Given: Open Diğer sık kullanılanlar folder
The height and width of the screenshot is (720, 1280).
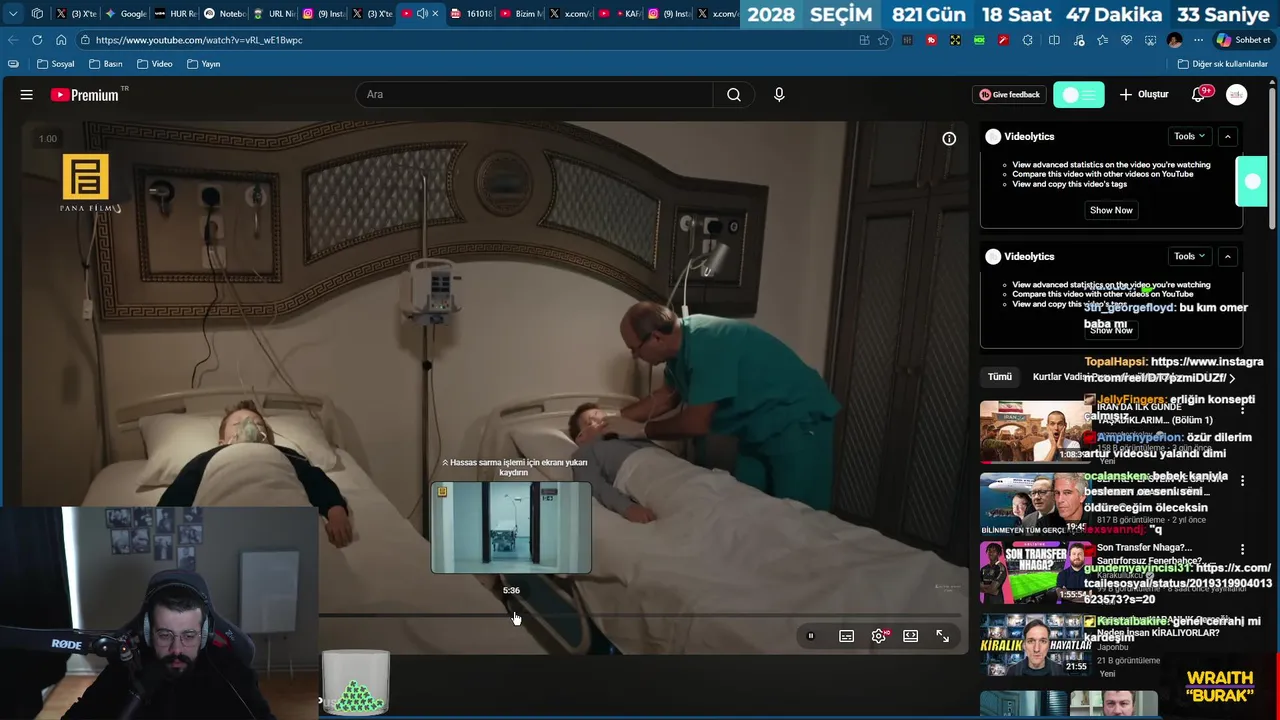Looking at the screenshot, I should [x=1222, y=64].
